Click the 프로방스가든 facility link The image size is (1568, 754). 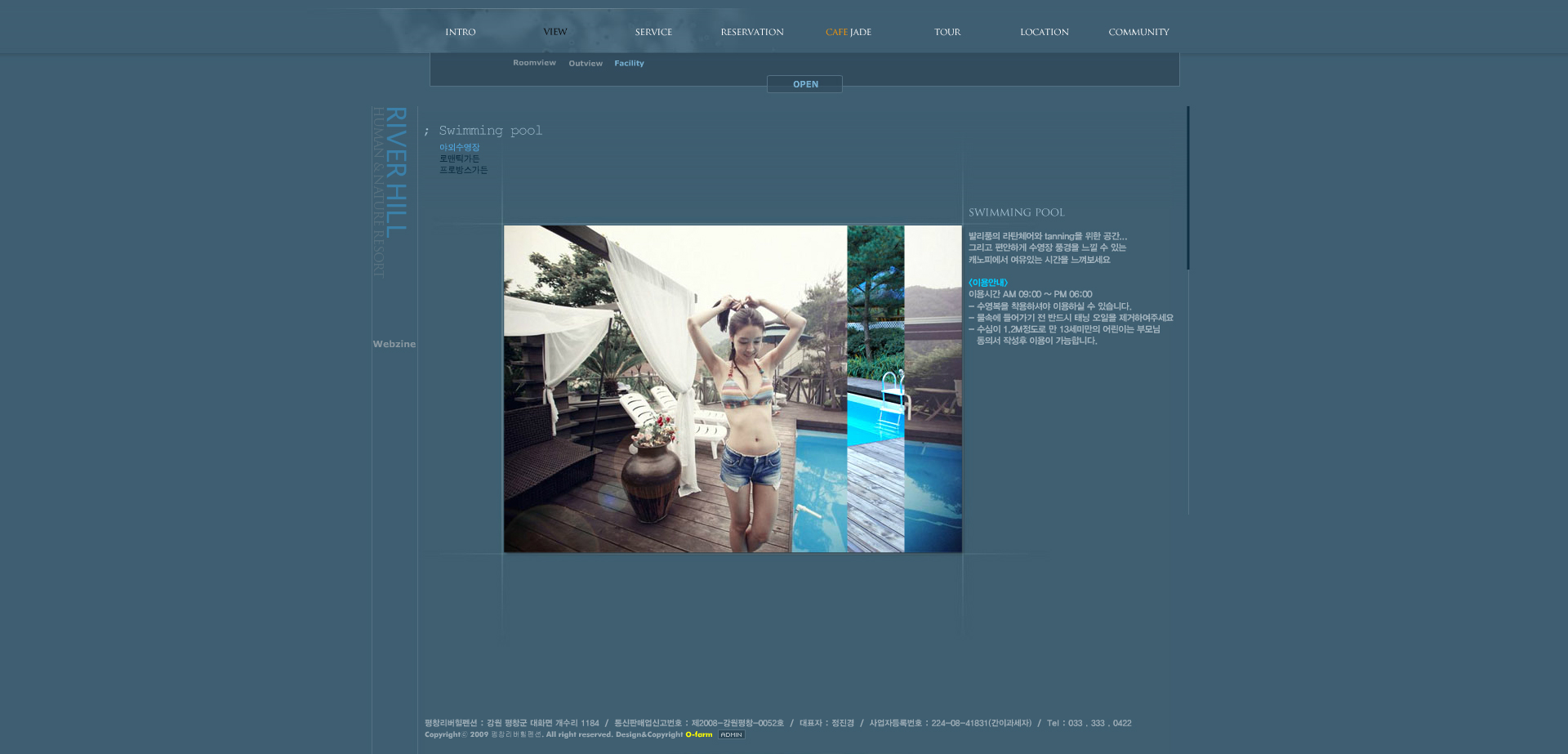tap(463, 170)
